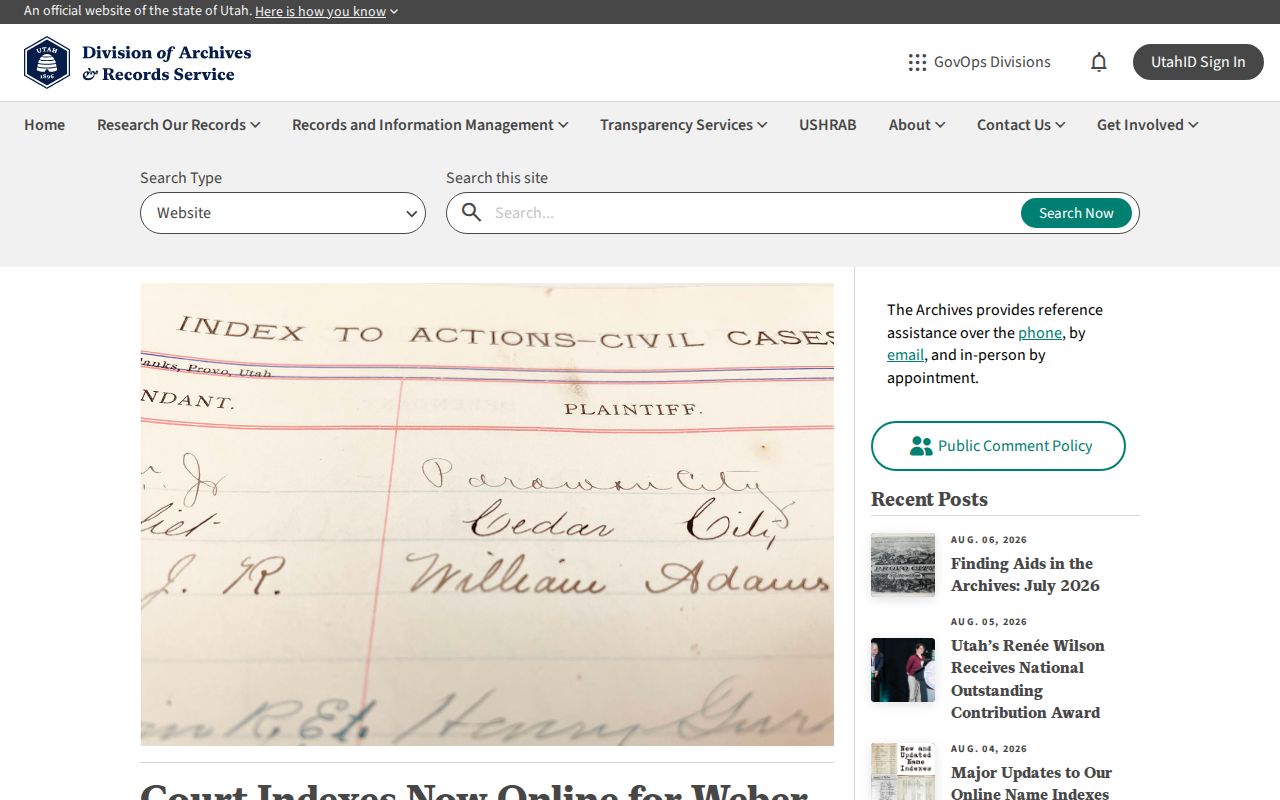Click the GovOps Divisions grid icon

click(917, 62)
